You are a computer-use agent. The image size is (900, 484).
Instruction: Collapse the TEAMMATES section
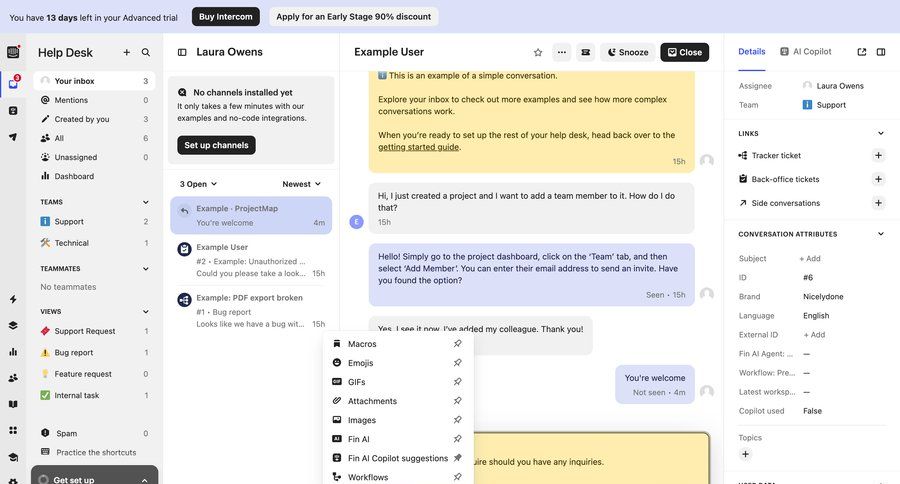tap(146, 269)
